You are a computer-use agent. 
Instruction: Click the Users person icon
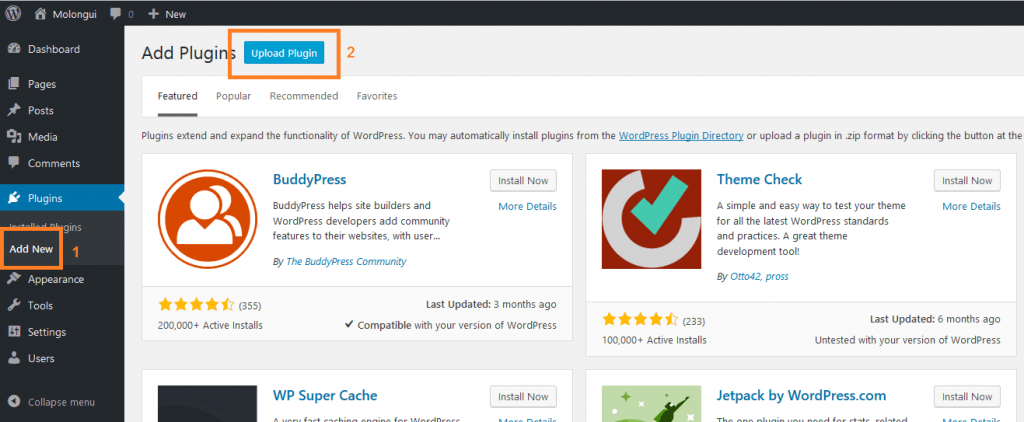coord(14,358)
